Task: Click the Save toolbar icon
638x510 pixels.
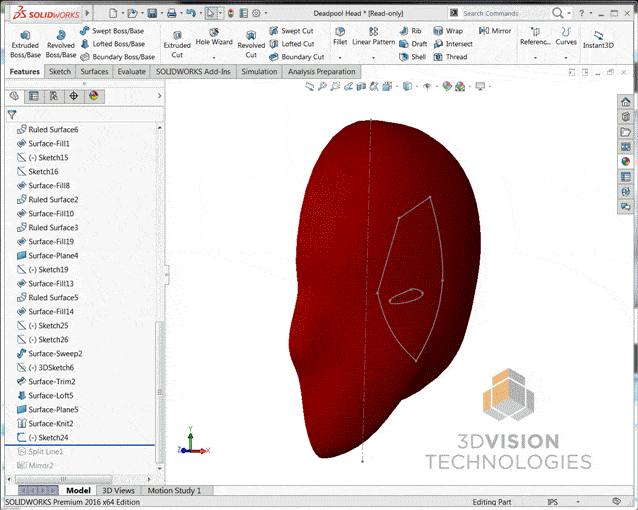Action: (152, 13)
